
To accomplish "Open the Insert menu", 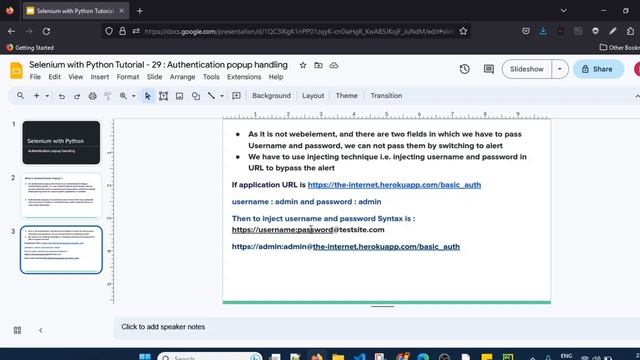I will [x=100, y=77].
